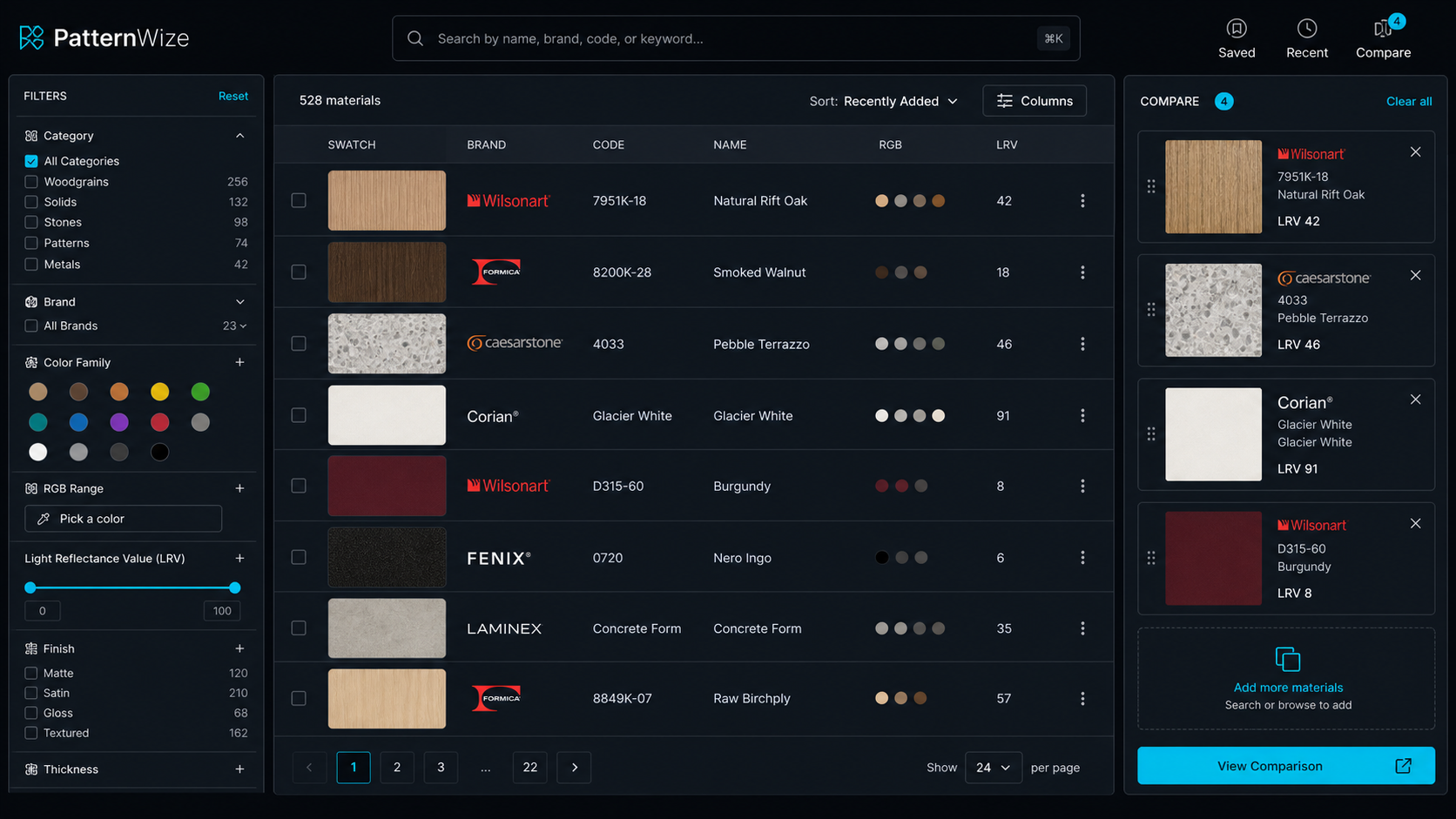The width and height of the screenshot is (1456, 819).
Task: Go to next page arrow
Action: 574,768
